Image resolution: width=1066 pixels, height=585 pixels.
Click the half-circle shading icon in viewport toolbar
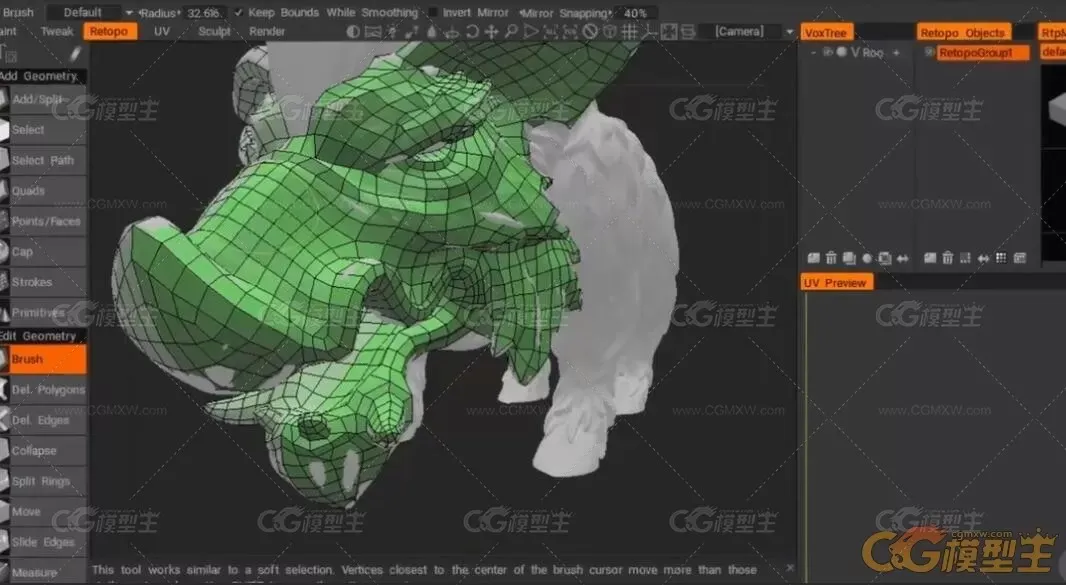click(x=353, y=31)
